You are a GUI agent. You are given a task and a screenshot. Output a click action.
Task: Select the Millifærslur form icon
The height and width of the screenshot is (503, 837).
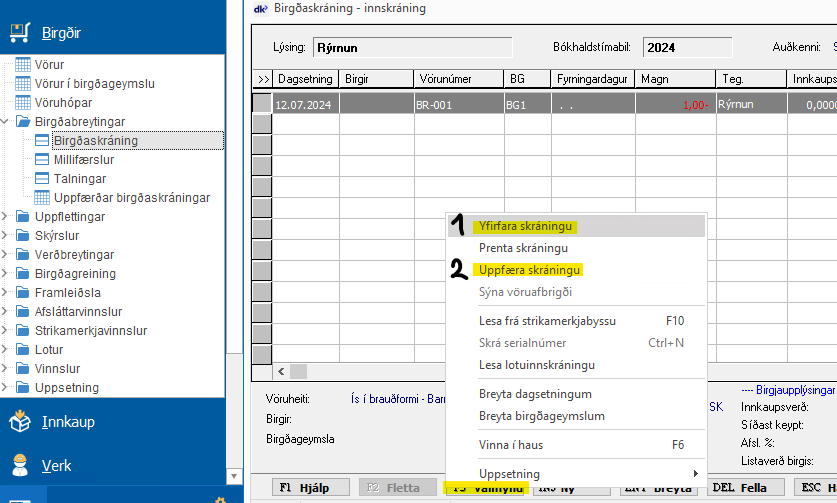pyautogui.click(x=42, y=160)
